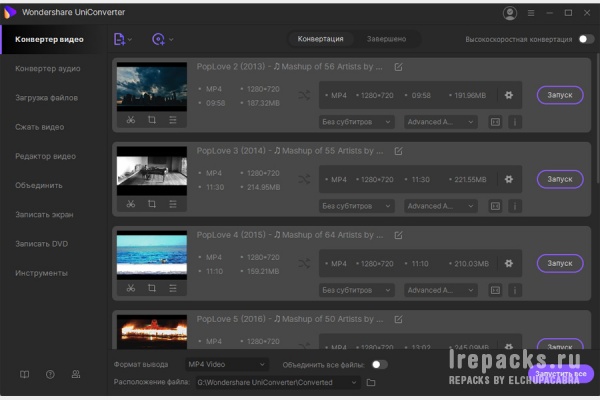Click Запуск button for PopLove 2
The height and width of the screenshot is (400, 600).
pyautogui.click(x=560, y=95)
